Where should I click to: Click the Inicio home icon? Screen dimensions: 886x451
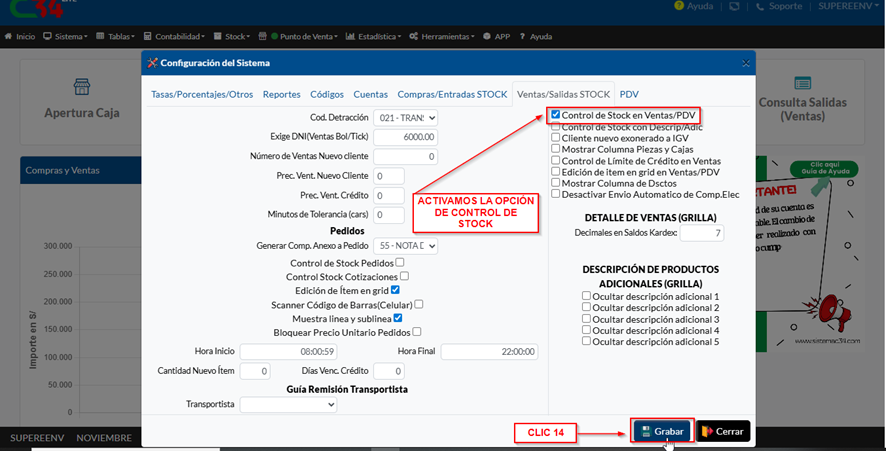(9, 37)
